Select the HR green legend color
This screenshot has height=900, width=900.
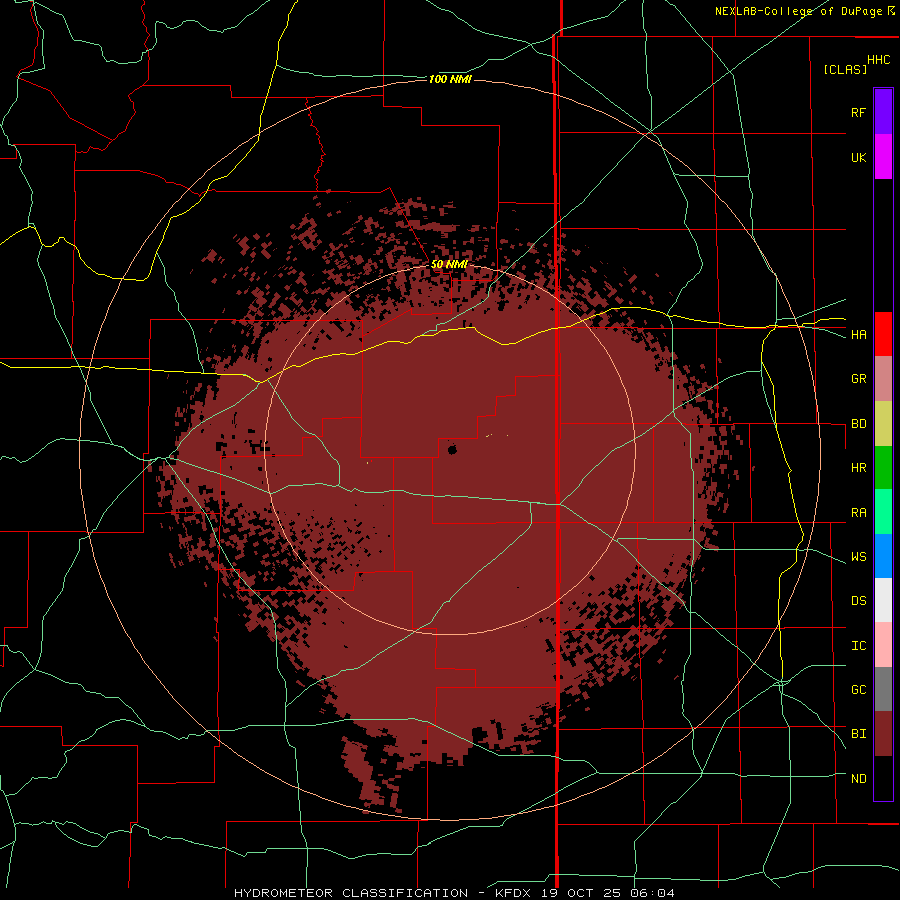pos(883,468)
